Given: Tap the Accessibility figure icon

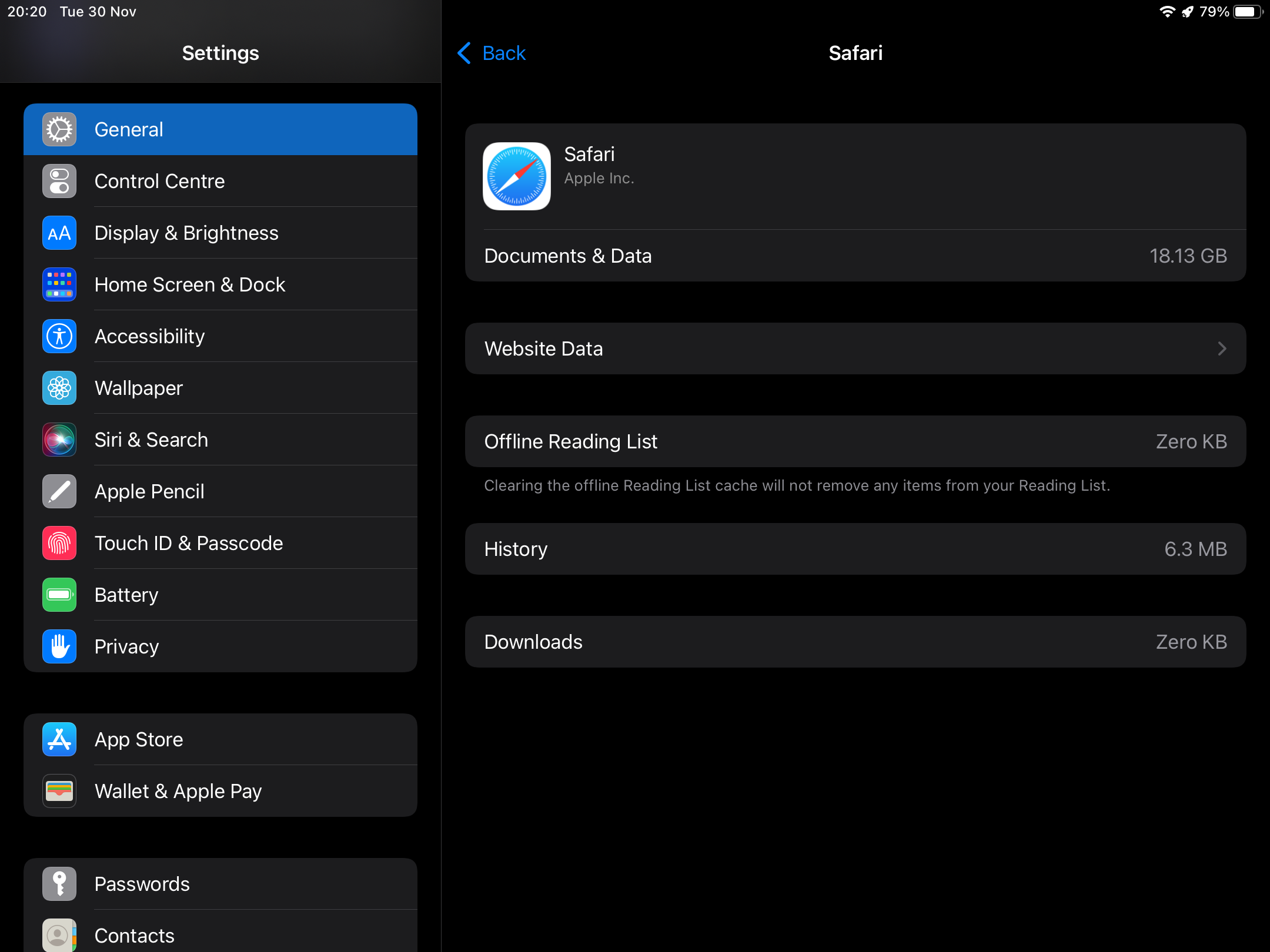Looking at the screenshot, I should pyautogui.click(x=59, y=336).
